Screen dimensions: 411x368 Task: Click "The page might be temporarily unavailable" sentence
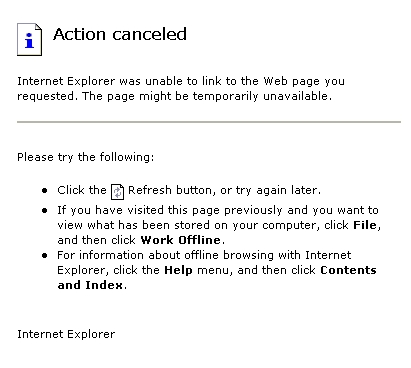tap(207, 96)
